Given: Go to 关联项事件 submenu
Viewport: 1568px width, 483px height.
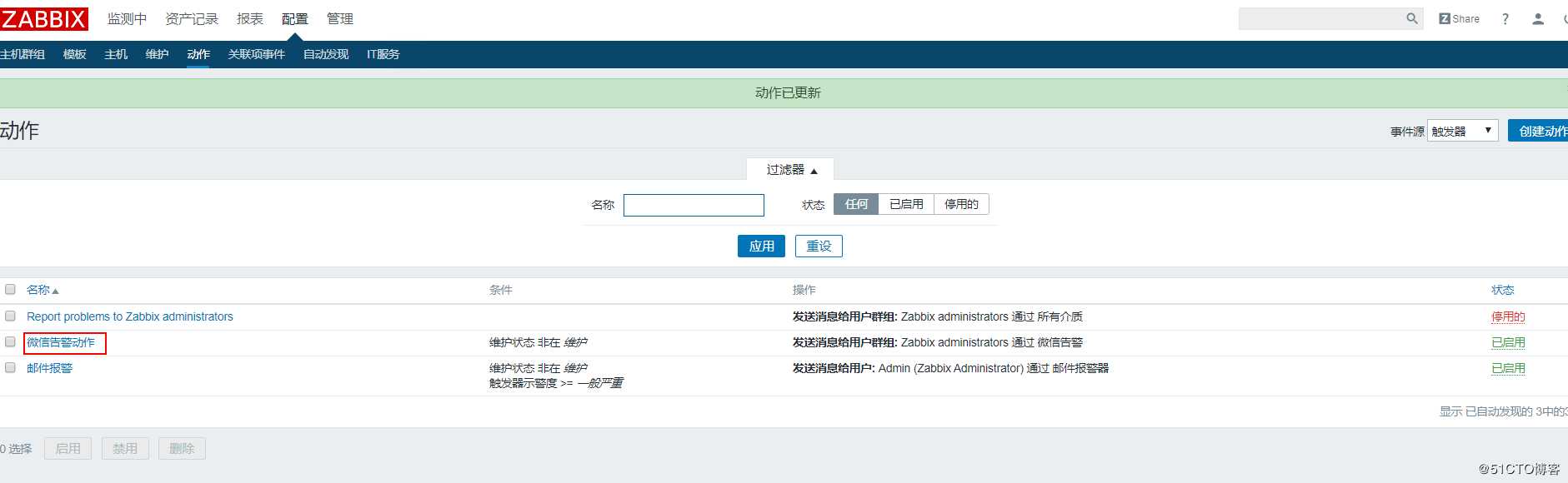Looking at the screenshot, I should tap(257, 54).
